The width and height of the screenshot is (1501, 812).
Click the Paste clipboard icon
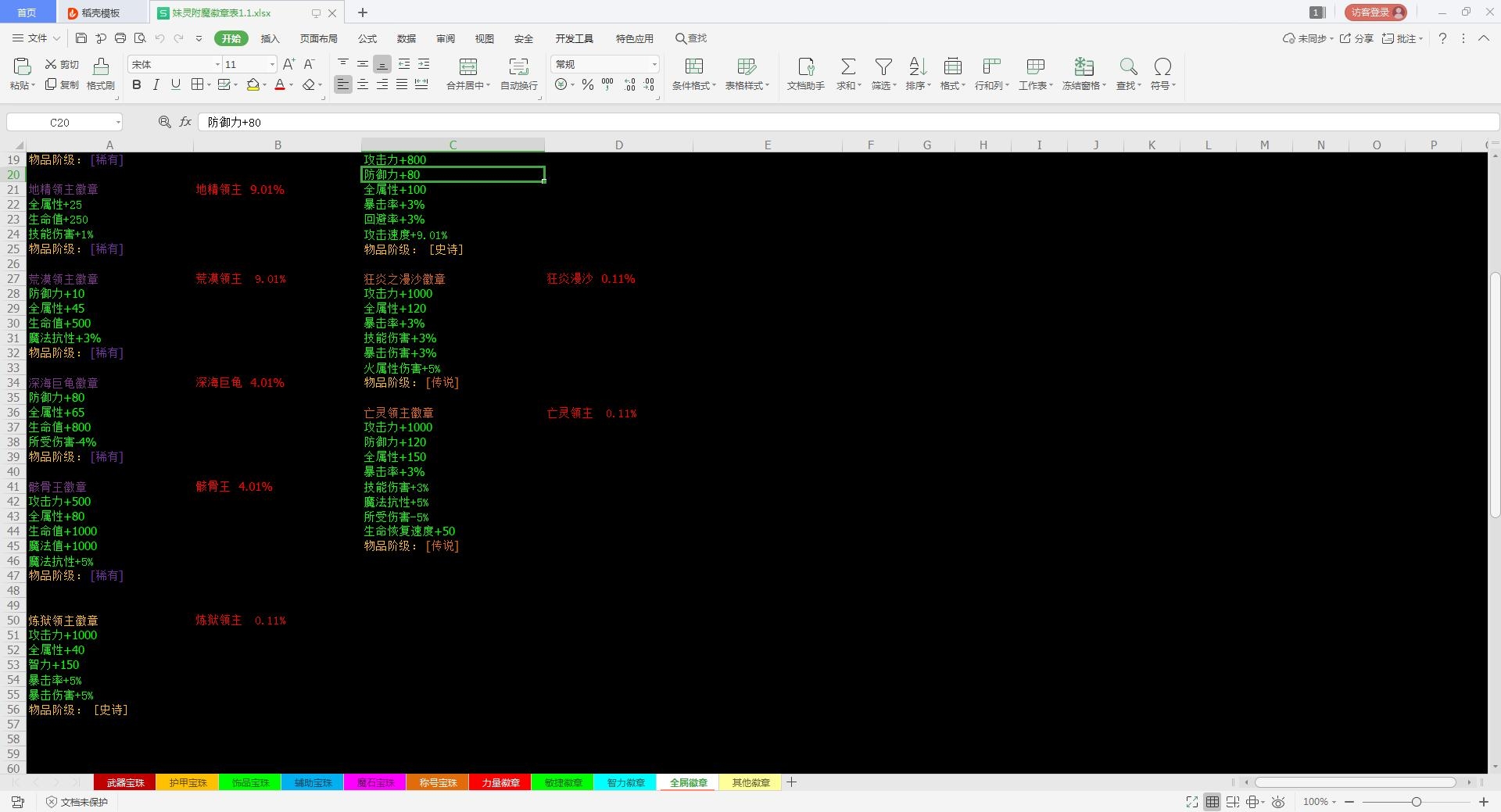(22, 66)
